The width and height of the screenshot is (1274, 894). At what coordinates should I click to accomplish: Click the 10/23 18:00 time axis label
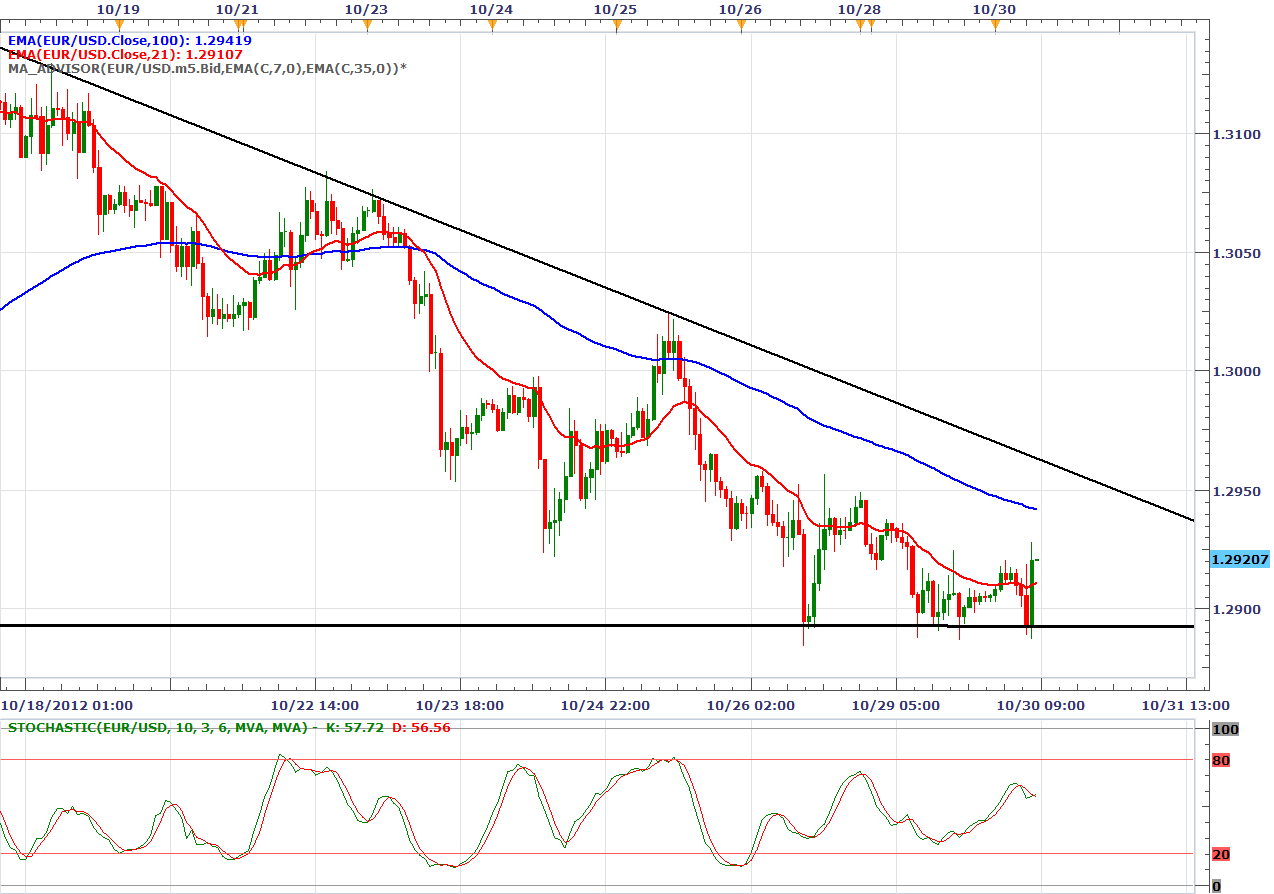(459, 705)
